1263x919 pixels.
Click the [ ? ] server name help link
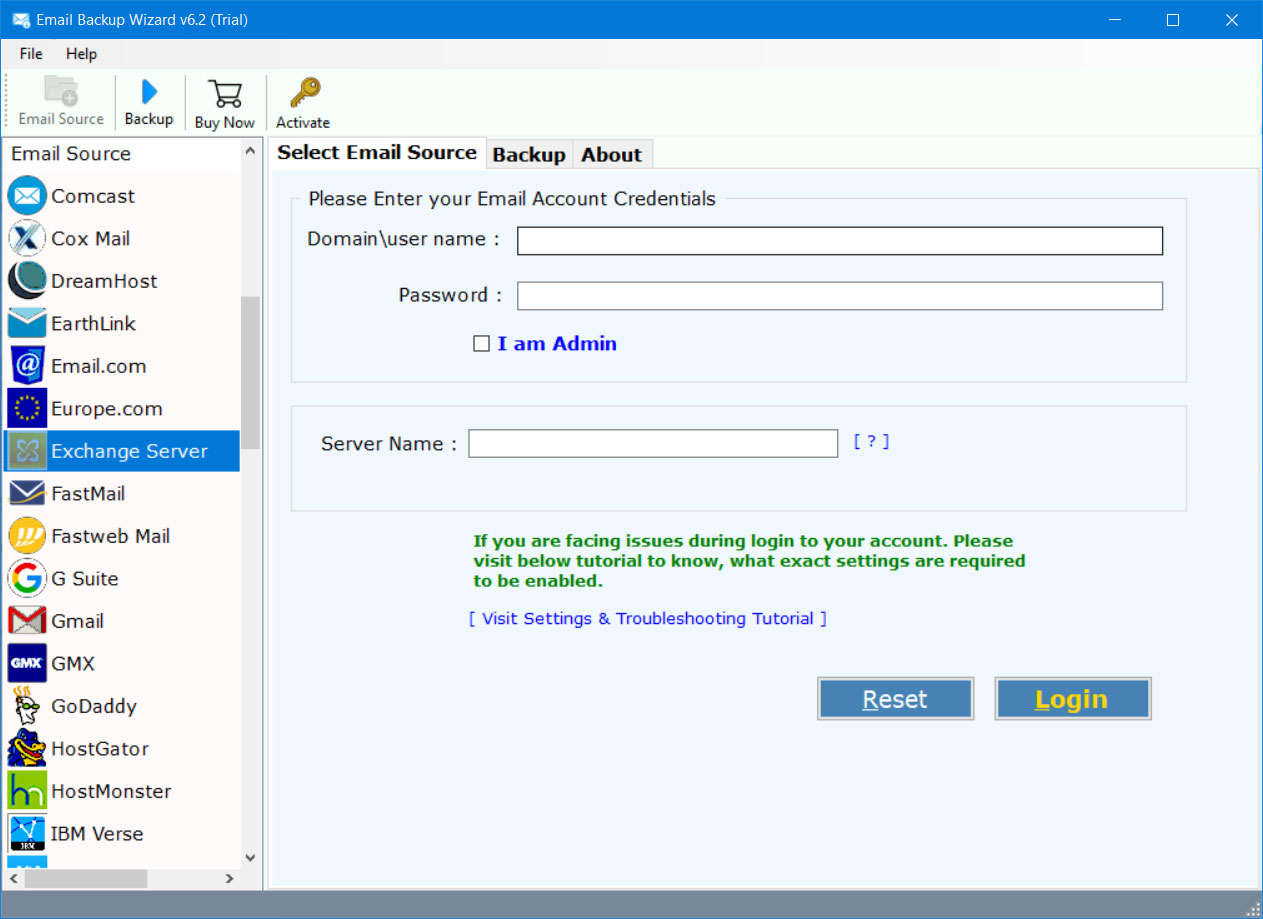click(x=871, y=441)
